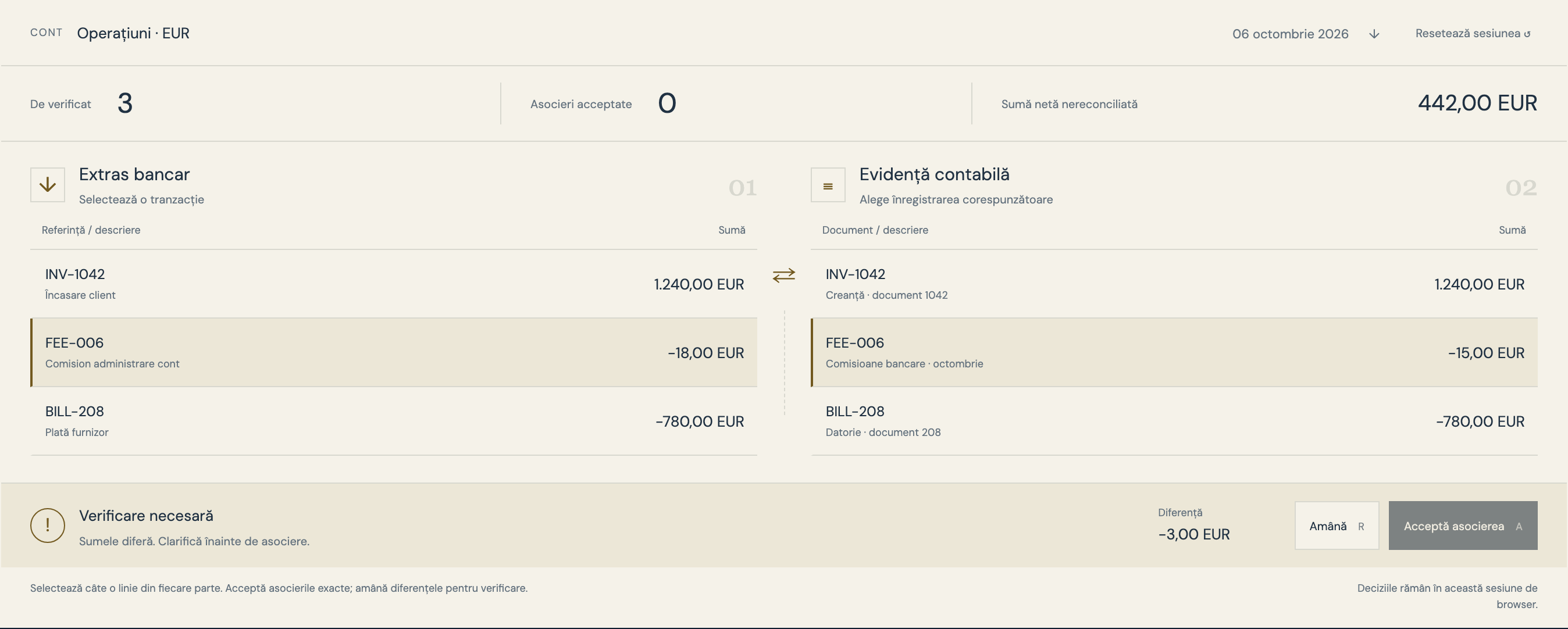This screenshot has width=1568, height=629.
Task: Select bank transaction INV-1042 Încasare client
Action: coord(394,284)
